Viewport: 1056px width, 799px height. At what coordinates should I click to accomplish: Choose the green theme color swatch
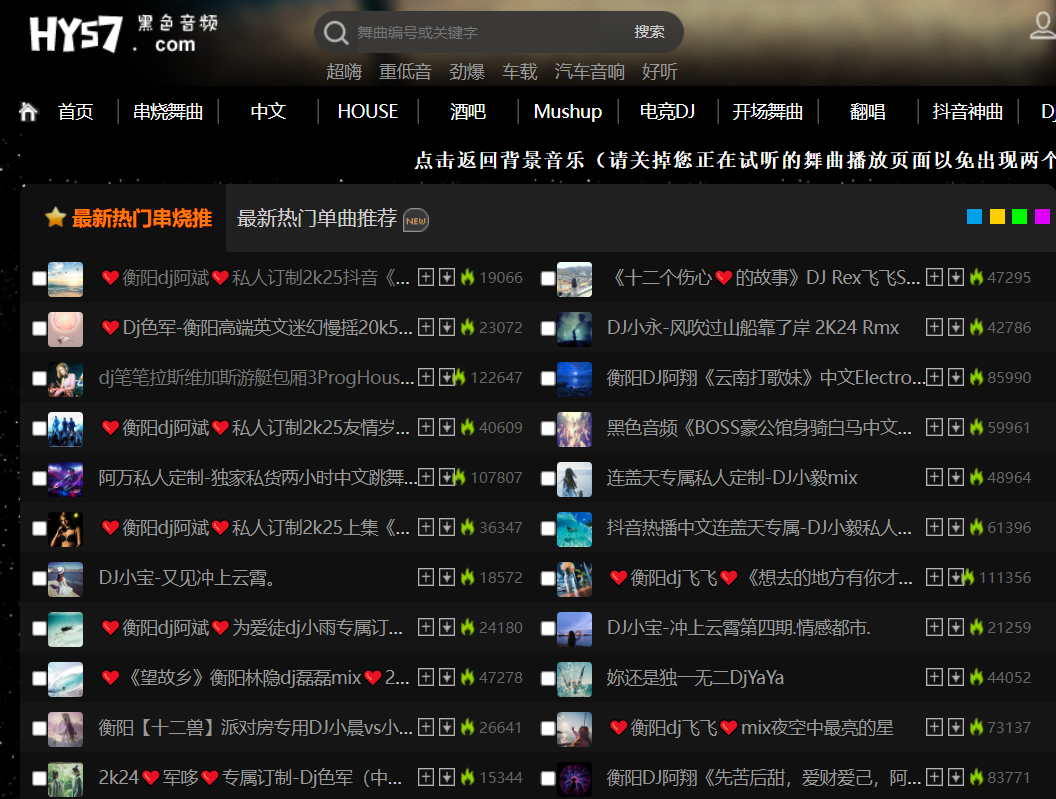1019,217
